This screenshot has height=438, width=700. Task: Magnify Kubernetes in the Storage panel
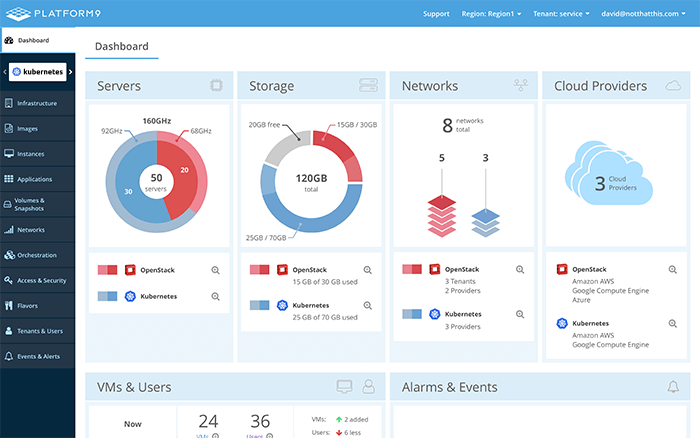click(x=367, y=305)
